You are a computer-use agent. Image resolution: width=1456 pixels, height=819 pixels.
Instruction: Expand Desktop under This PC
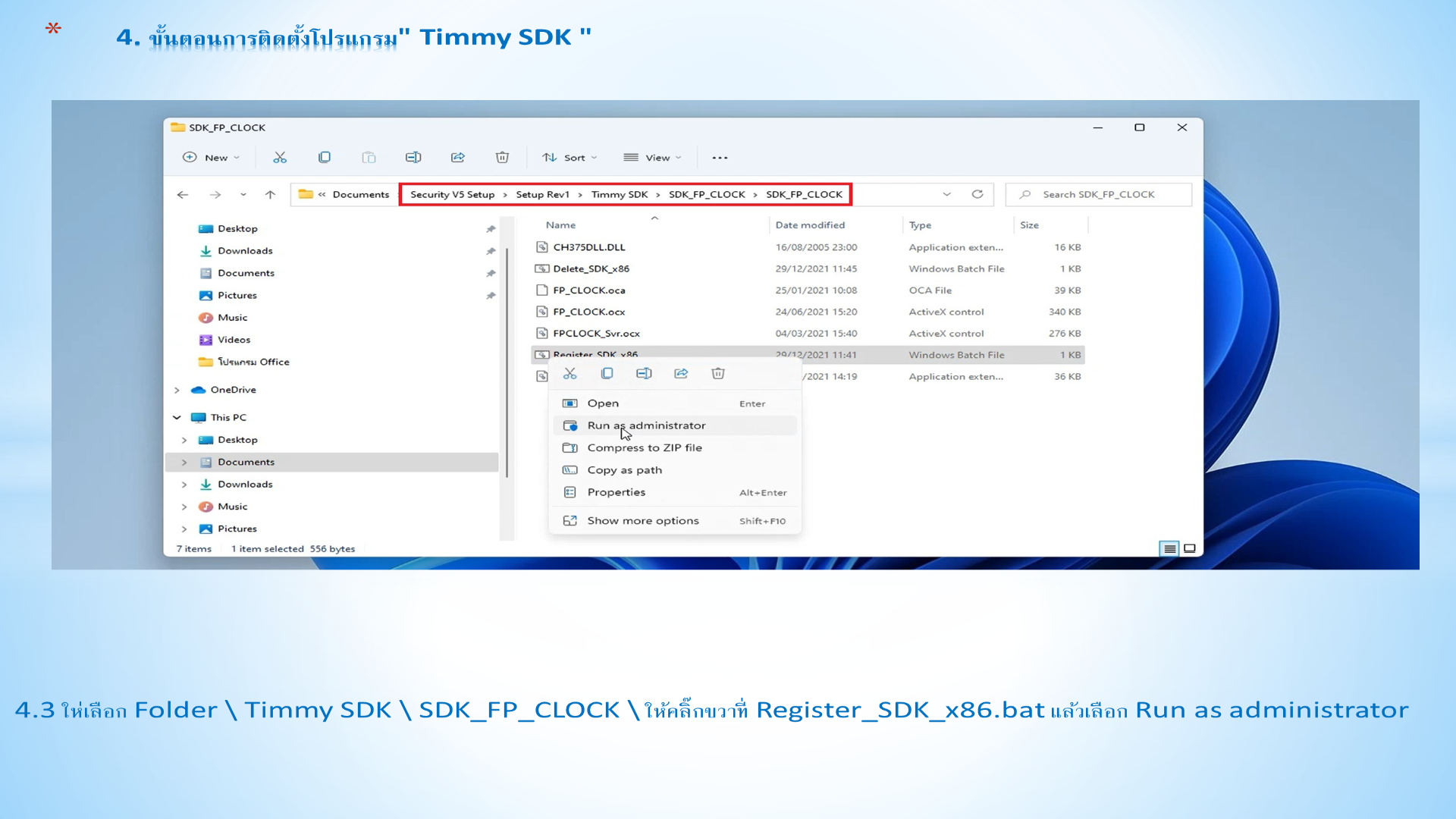click(x=184, y=441)
